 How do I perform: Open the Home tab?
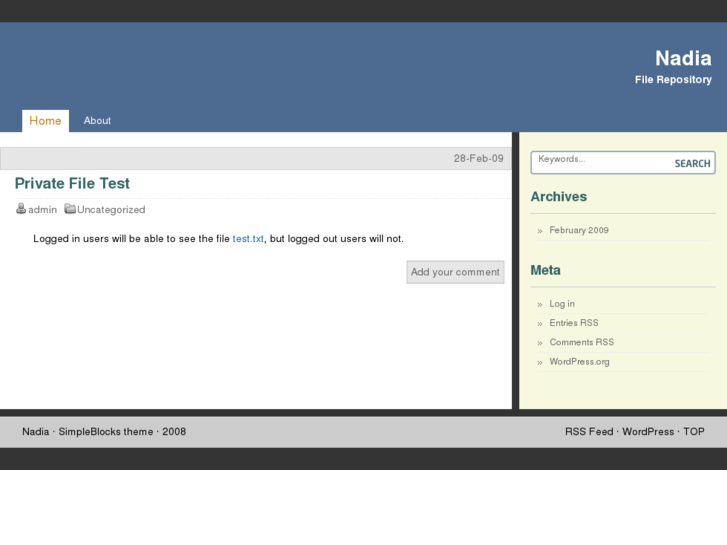click(45, 121)
